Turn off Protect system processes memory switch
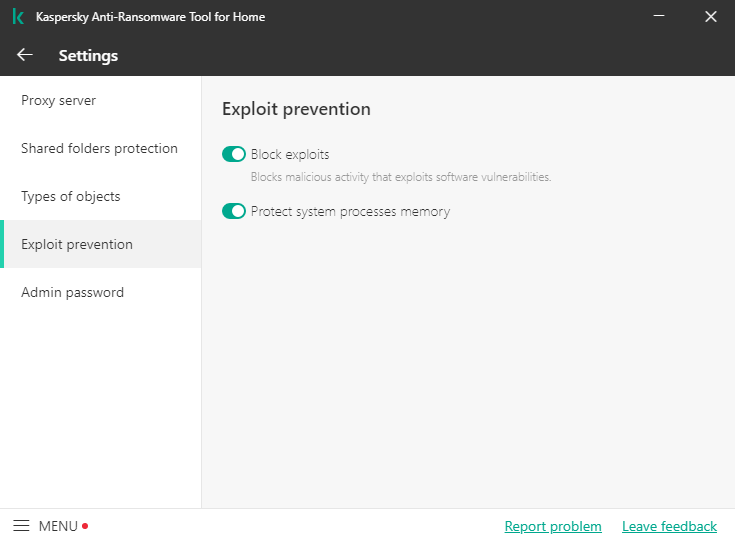Screen dimensions: 735x540 click(x=234, y=212)
